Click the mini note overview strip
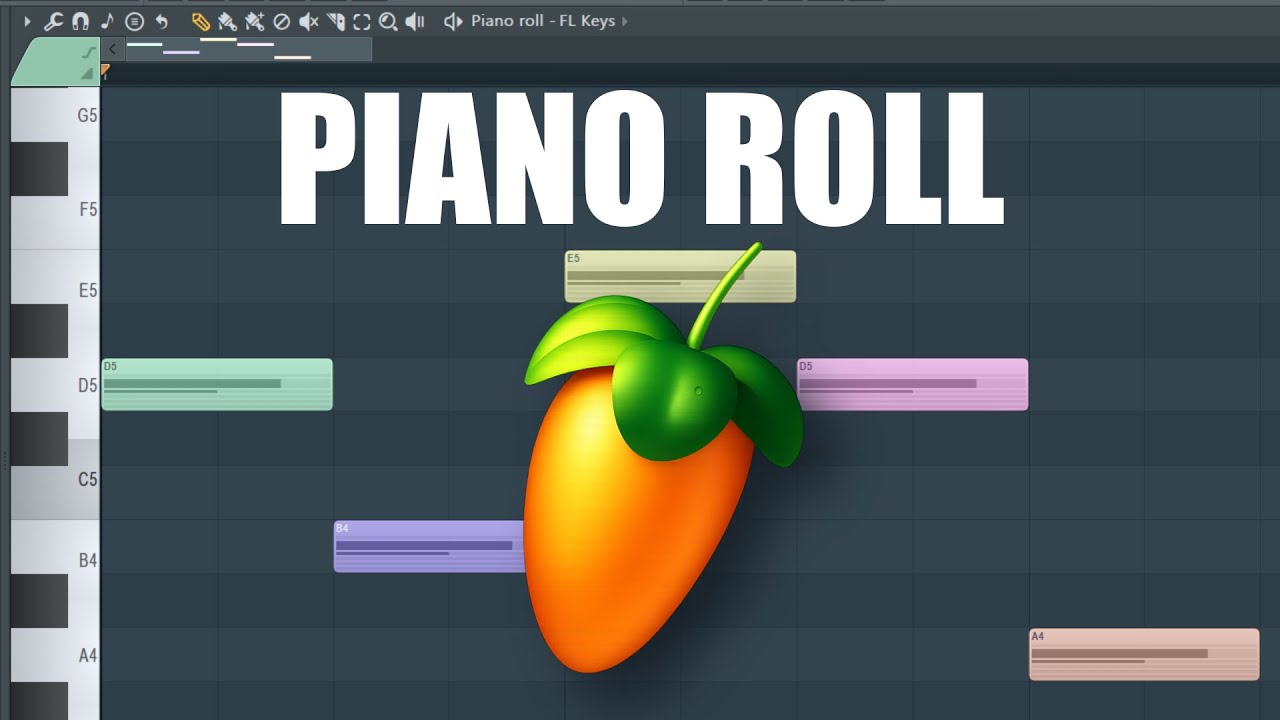Screen dimensions: 1280x720 click(249, 49)
